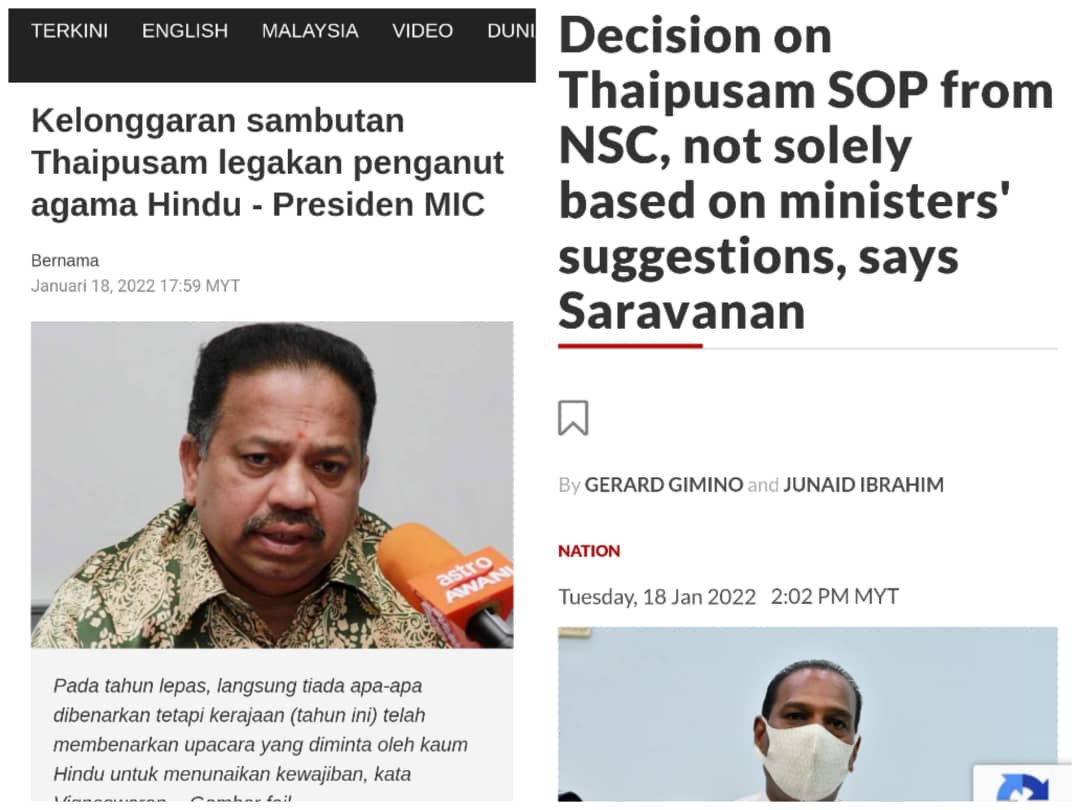View the MIC president interview photo
1080x810 pixels.
tap(272, 485)
